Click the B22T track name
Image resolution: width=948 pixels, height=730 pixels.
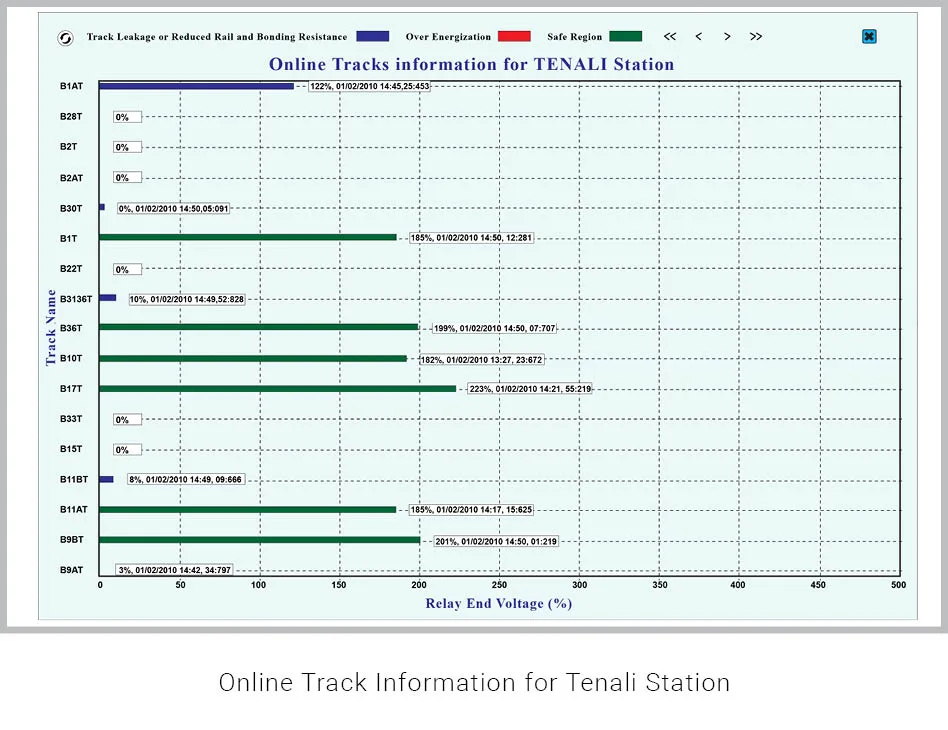pos(71,269)
